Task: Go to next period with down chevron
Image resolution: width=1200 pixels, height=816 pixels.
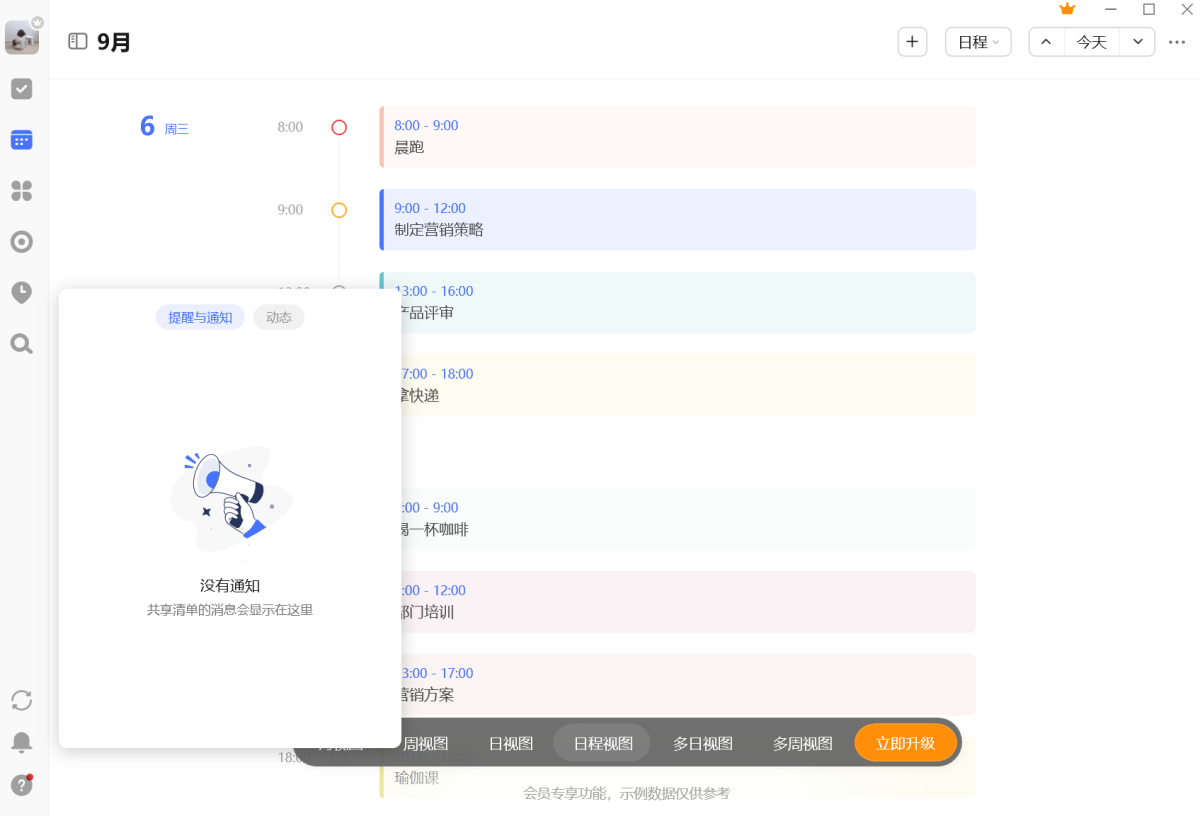Action: tap(1138, 42)
